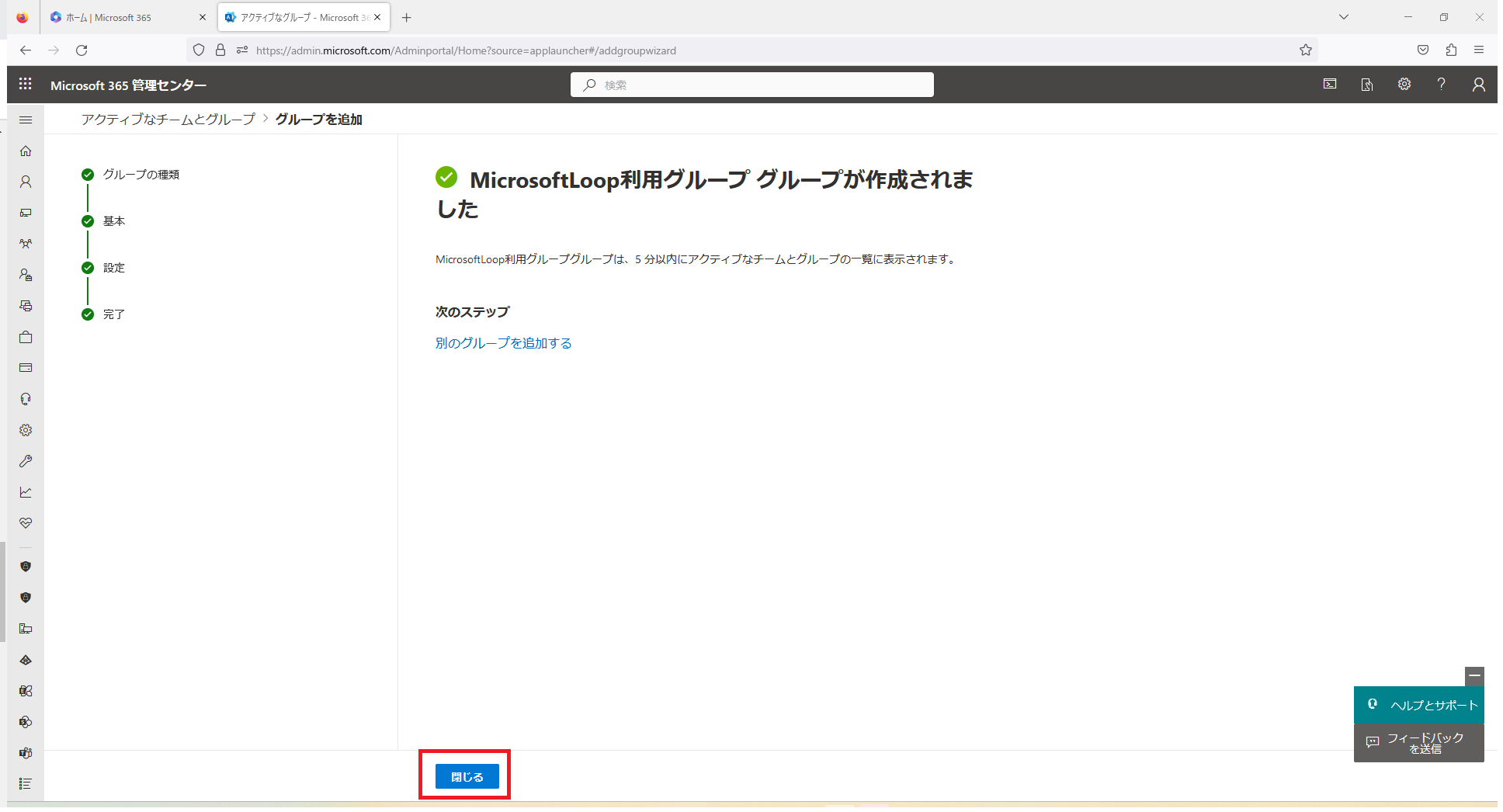Open first shield Security admin center icon

point(26,567)
